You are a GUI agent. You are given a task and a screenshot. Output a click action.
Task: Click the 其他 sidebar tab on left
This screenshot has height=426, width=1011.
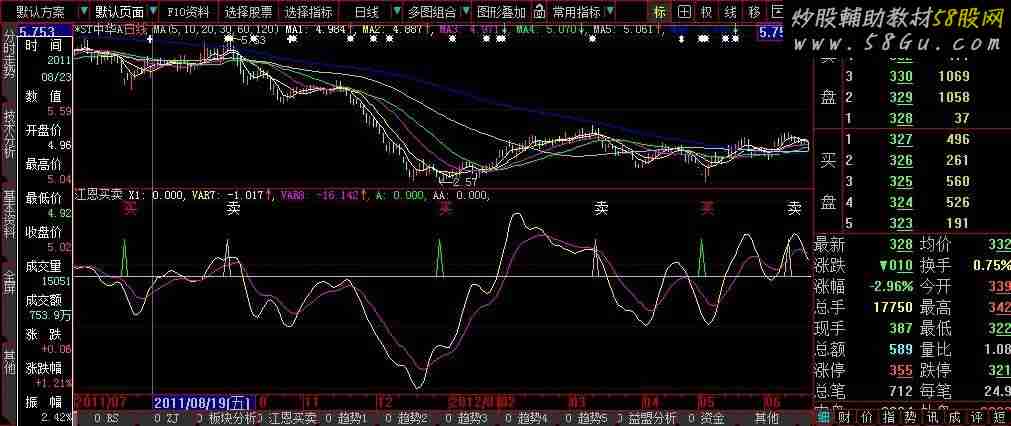pyautogui.click(x=9, y=362)
